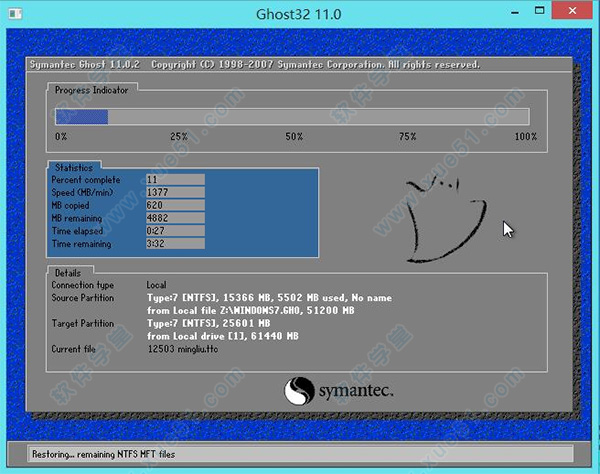This screenshot has height=474, width=600.
Task: Click the Percent complete label
Action: pos(86,180)
